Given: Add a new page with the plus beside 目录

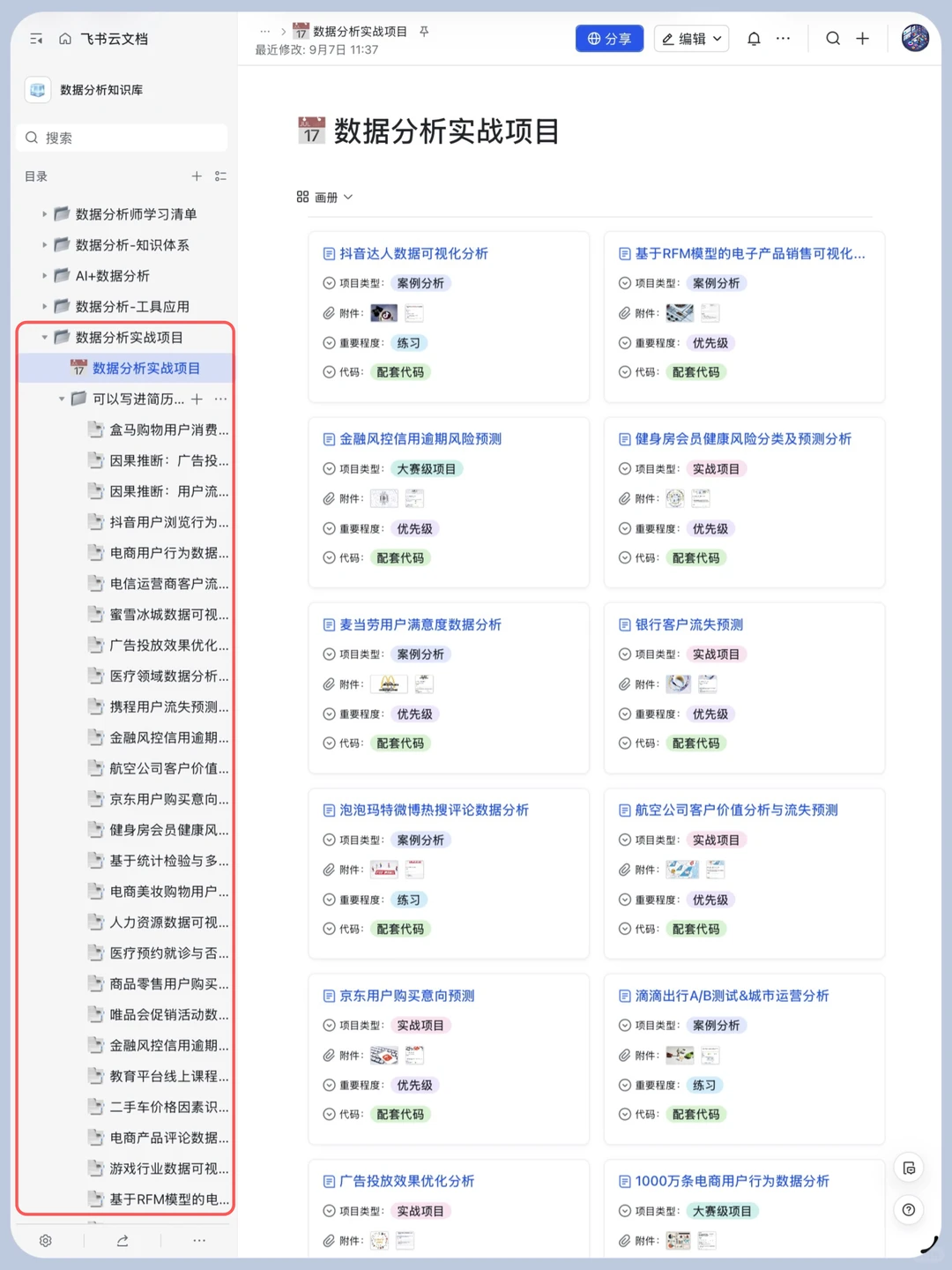Looking at the screenshot, I should click(x=197, y=176).
